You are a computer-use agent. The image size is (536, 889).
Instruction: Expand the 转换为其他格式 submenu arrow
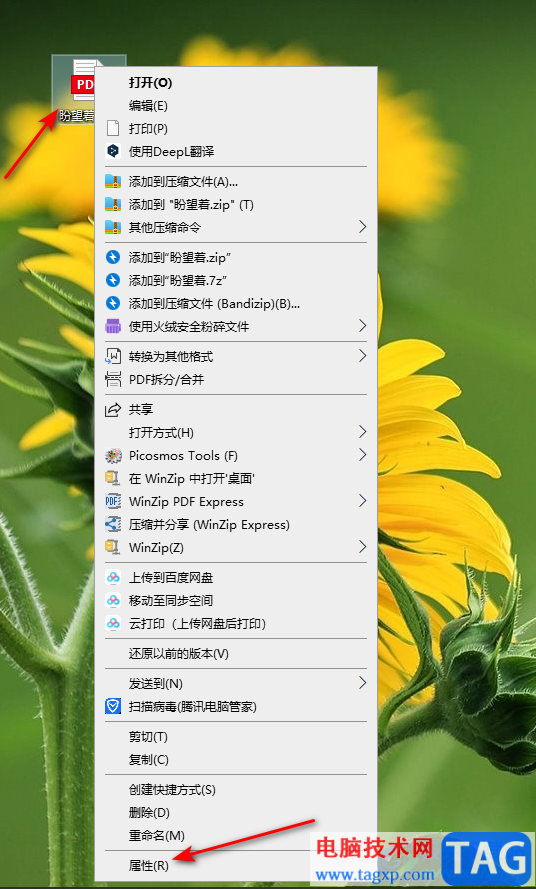(362, 356)
